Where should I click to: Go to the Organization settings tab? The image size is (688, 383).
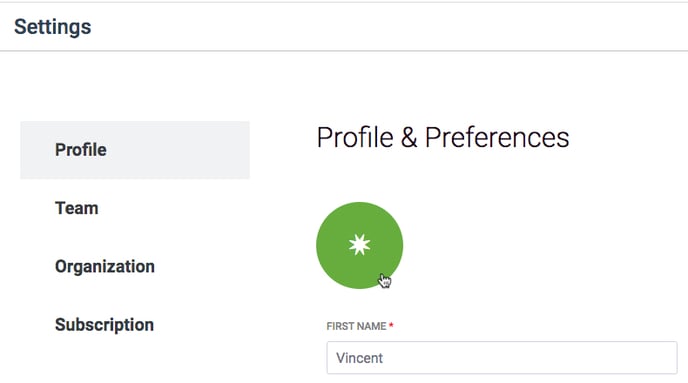(x=105, y=266)
